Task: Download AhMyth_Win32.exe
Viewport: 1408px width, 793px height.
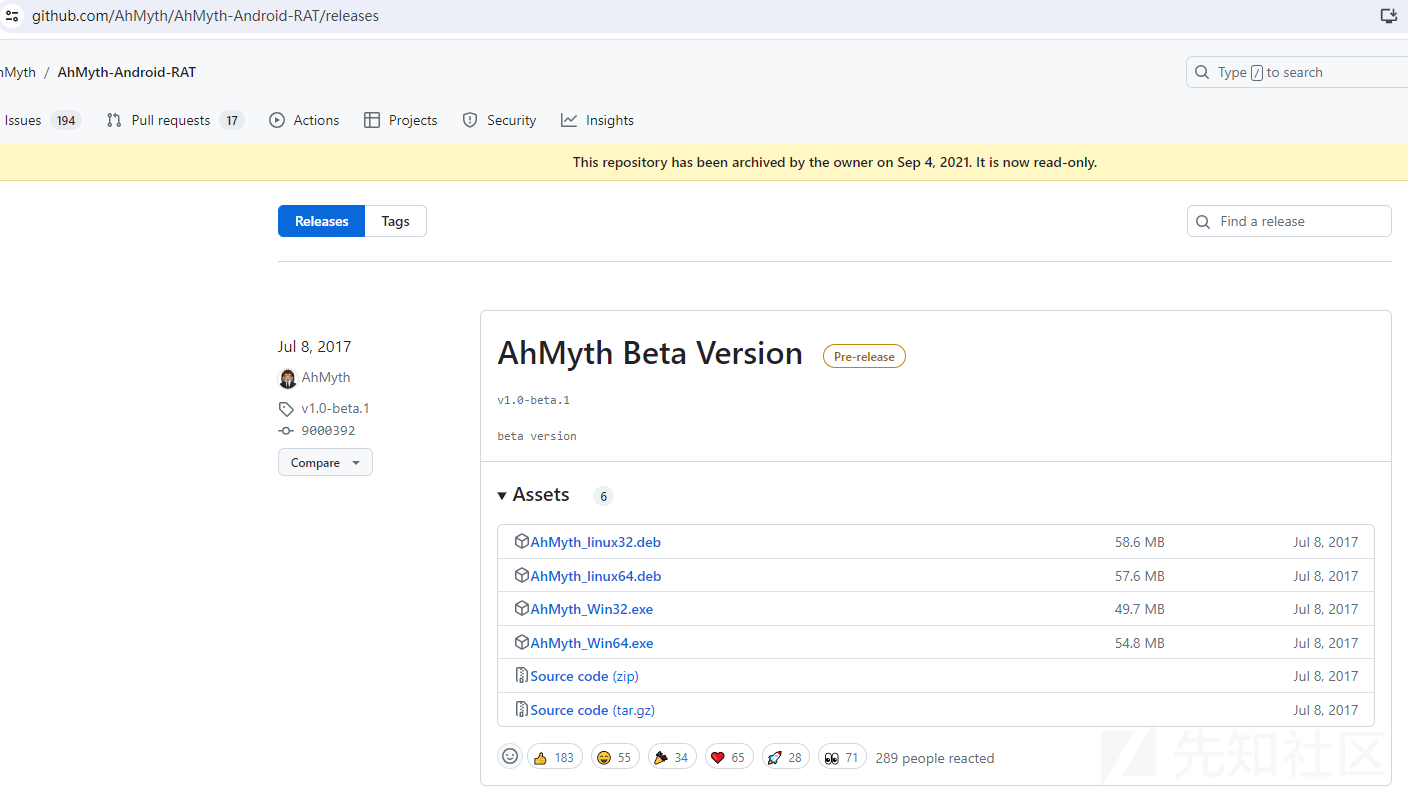Action: (591, 609)
